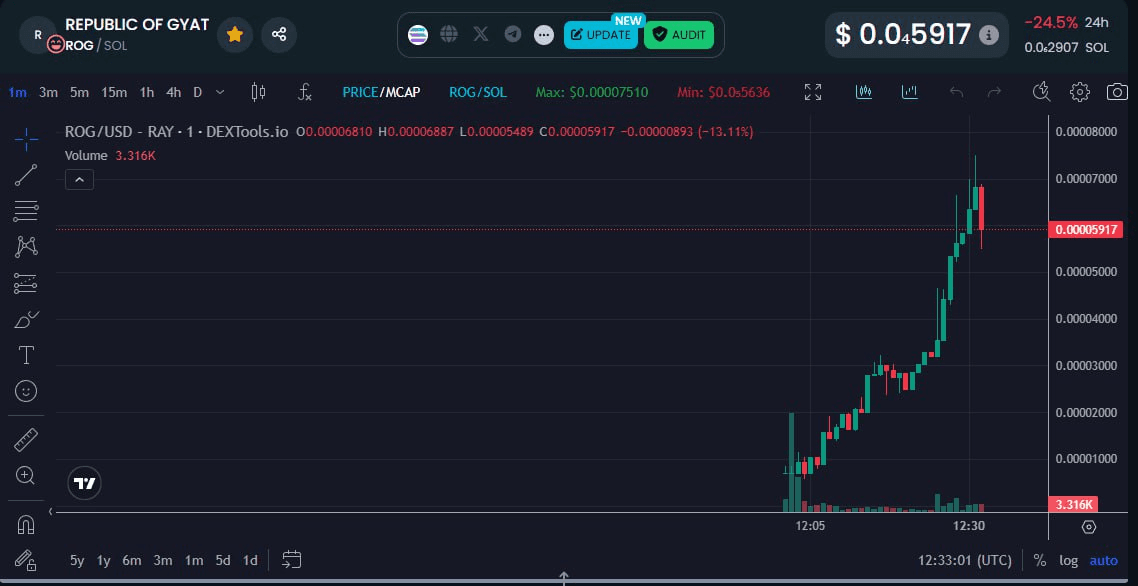This screenshot has height=586, width=1138.
Task: Select the 15m candle interval
Action: tap(114, 92)
